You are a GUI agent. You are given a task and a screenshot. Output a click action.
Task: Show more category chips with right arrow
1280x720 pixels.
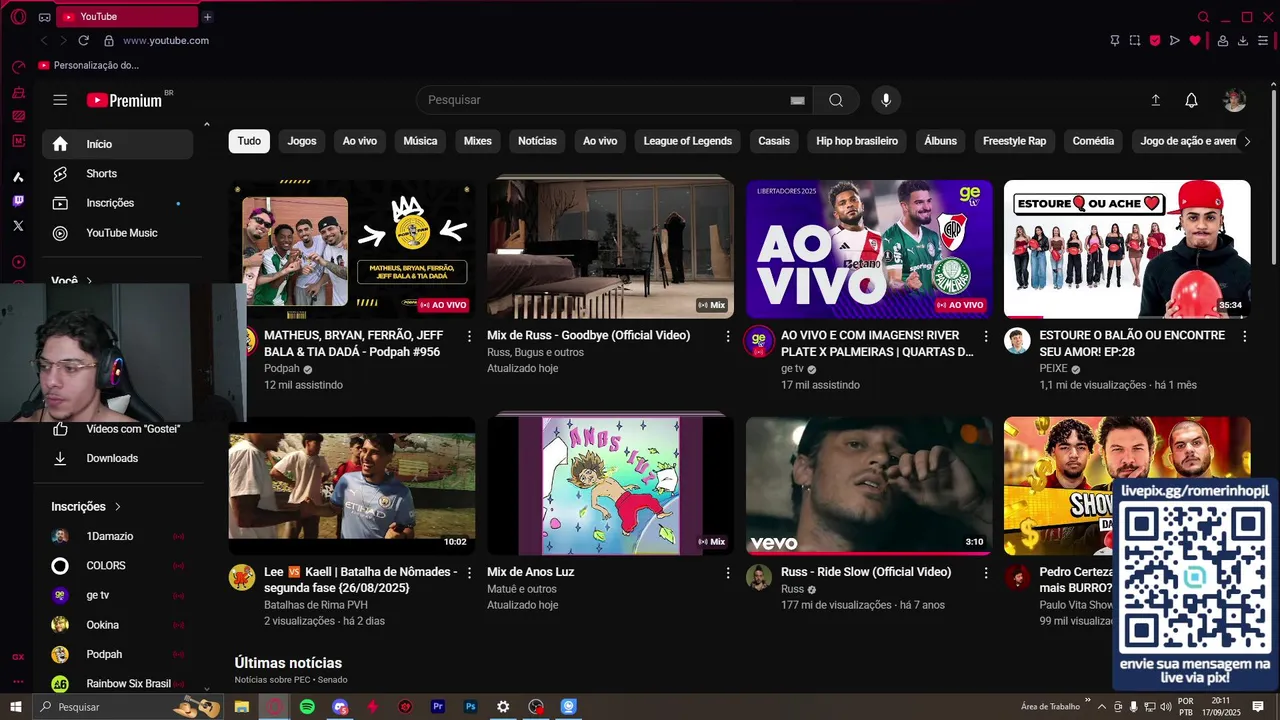[x=1246, y=142]
